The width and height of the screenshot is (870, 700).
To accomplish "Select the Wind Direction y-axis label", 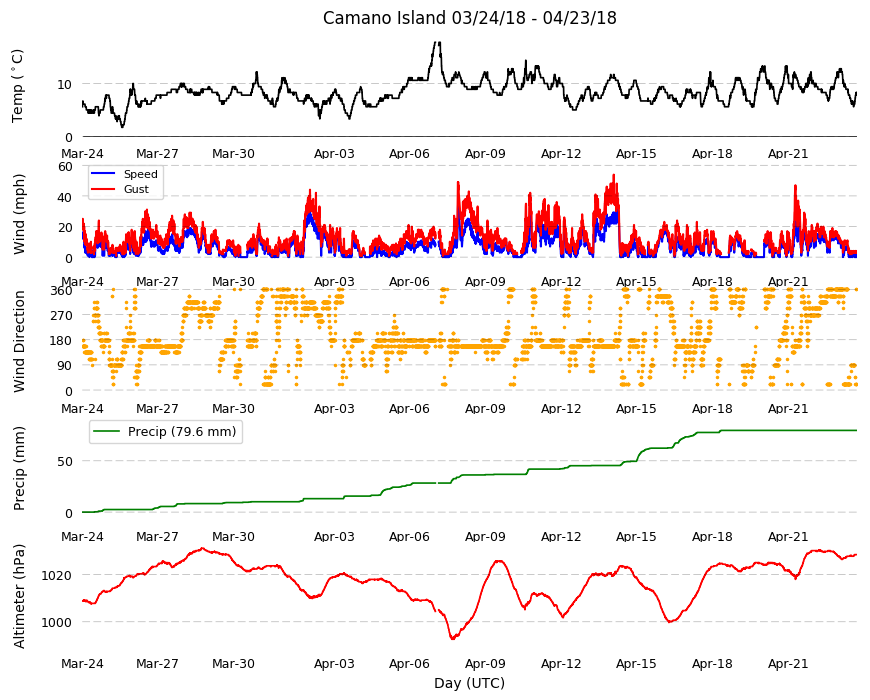I will [19, 341].
